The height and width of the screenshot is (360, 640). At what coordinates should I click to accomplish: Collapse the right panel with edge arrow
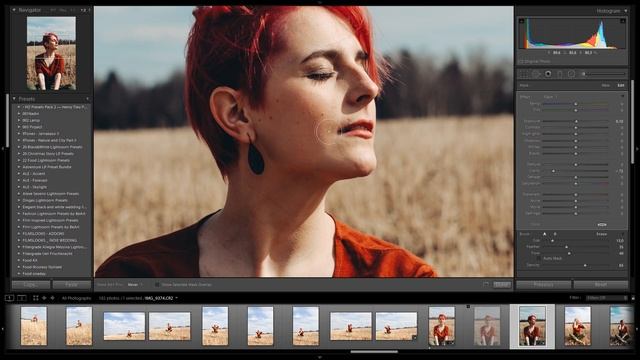point(638,149)
